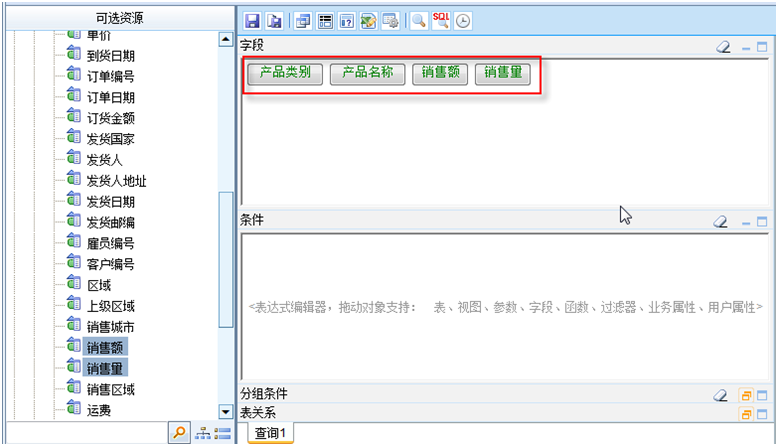Select 发货人地址 in the resource tree
The height and width of the screenshot is (446, 778).
pos(117,181)
